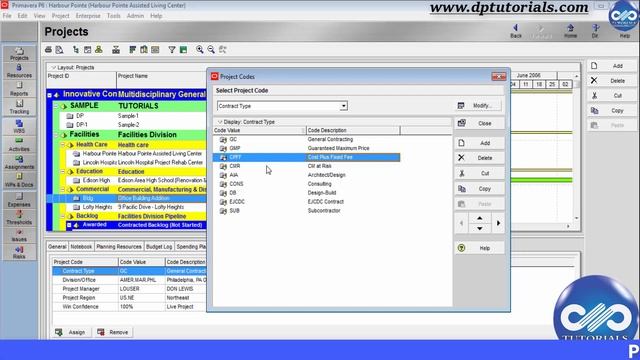Viewport: 640px width, 360px height.
Task: Click the Help icon in top bar
Action: (x=624, y=35)
